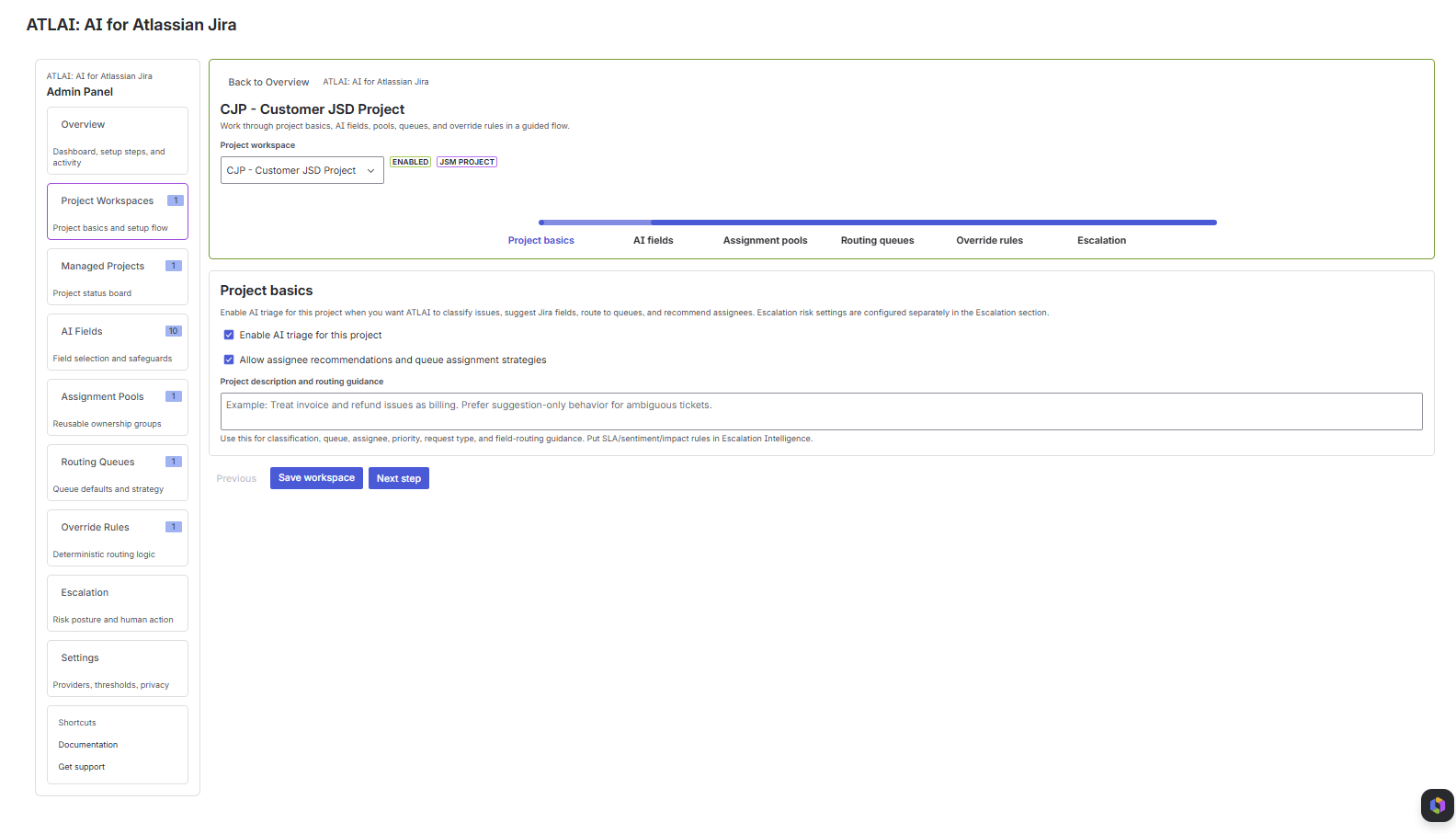
Task: Focus the project description guidance field
Action: click(821, 411)
